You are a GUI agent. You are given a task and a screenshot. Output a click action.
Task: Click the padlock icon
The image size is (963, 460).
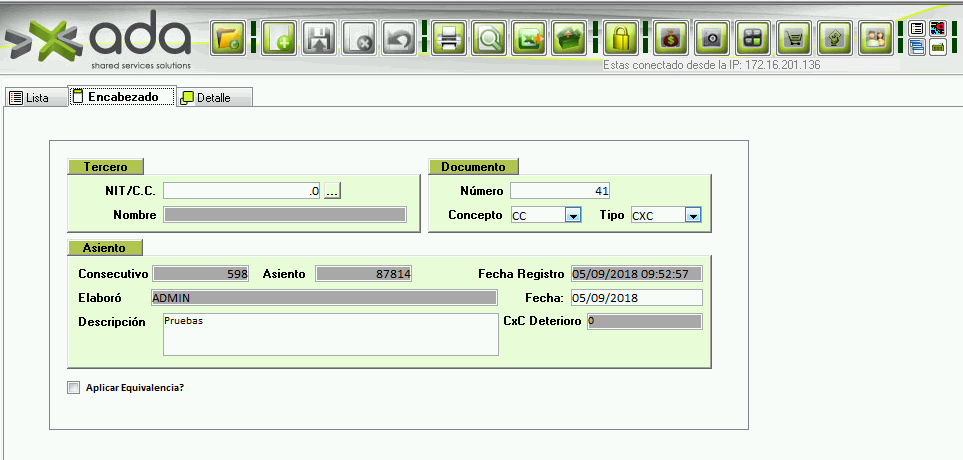tap(621, 39)
